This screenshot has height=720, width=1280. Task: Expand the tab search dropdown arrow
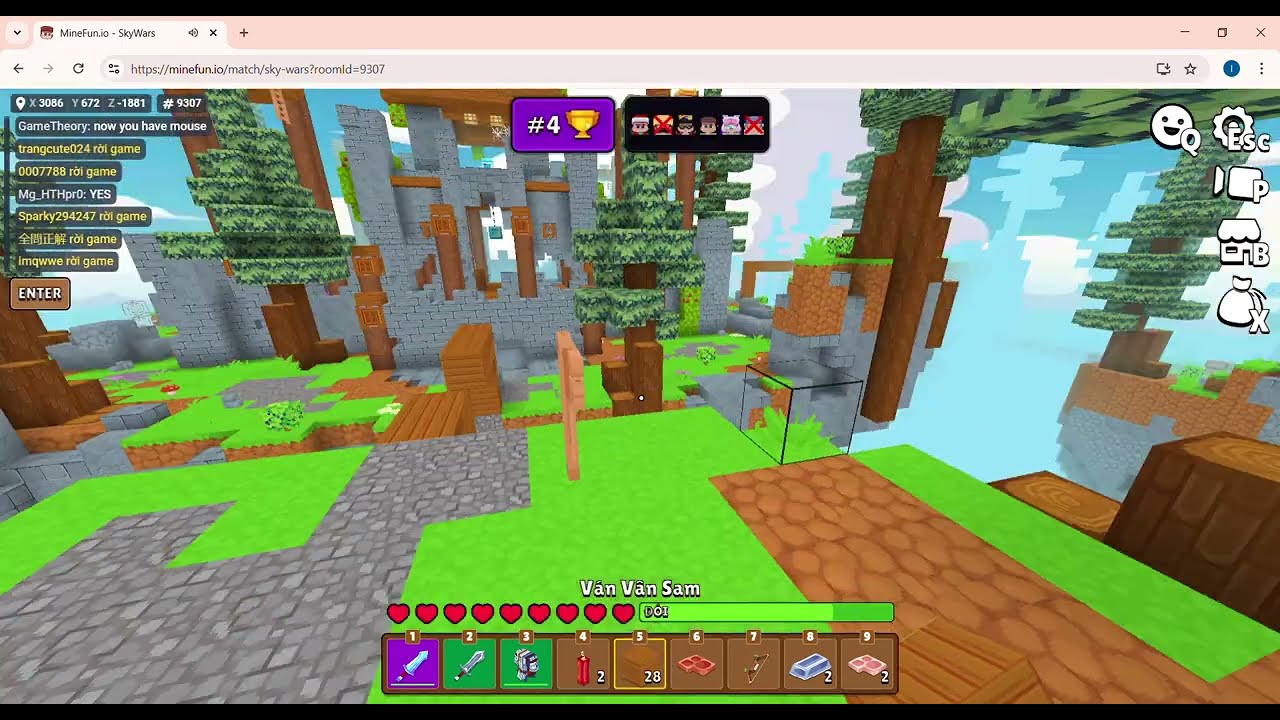(x=17, y=33)
